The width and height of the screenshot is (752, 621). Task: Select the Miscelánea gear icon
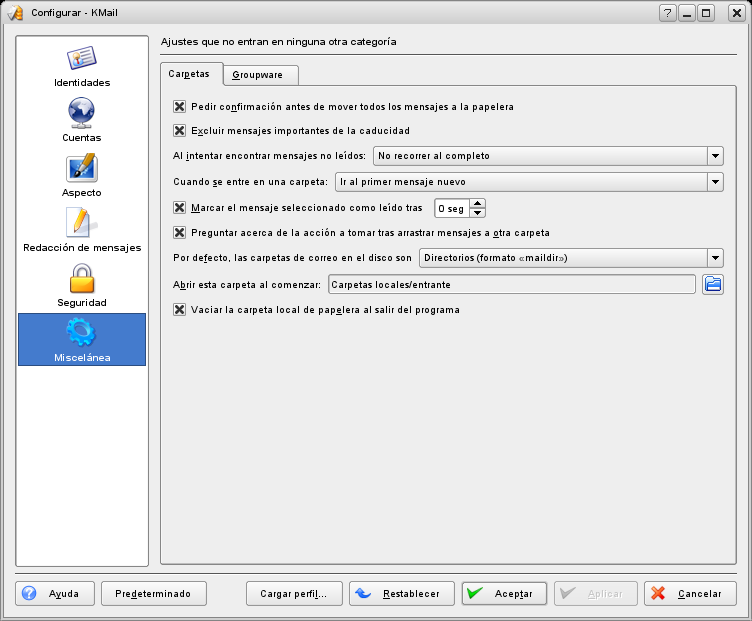(x=82, y=332)
